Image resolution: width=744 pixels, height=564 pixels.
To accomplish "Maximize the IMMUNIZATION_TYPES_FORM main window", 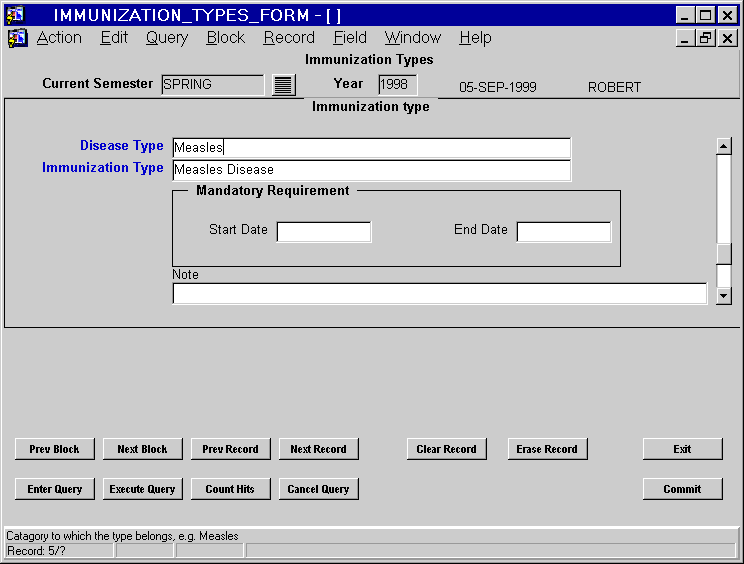I will [705, 15].
